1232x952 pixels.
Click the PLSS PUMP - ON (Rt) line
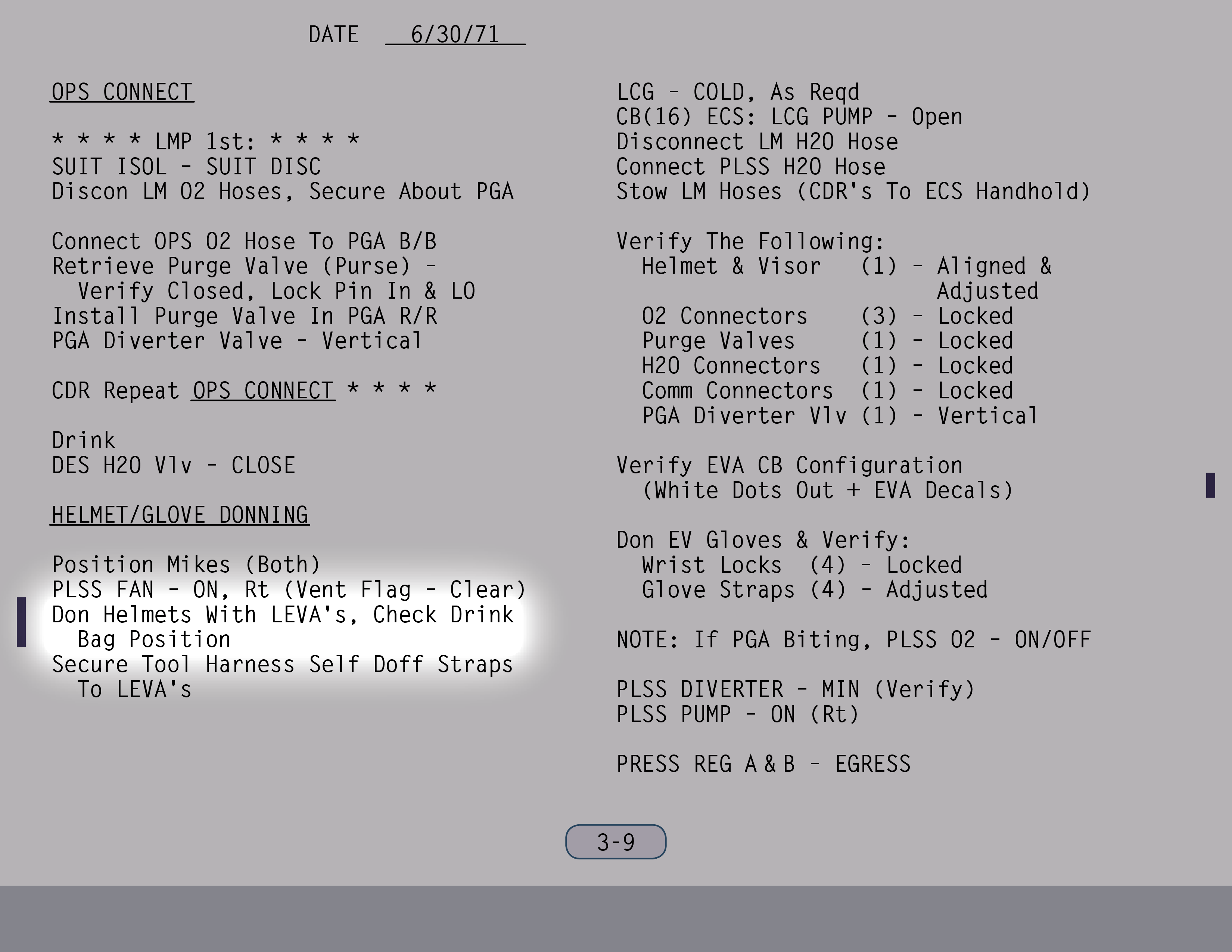pyautogui.click(x=737, y=715)
